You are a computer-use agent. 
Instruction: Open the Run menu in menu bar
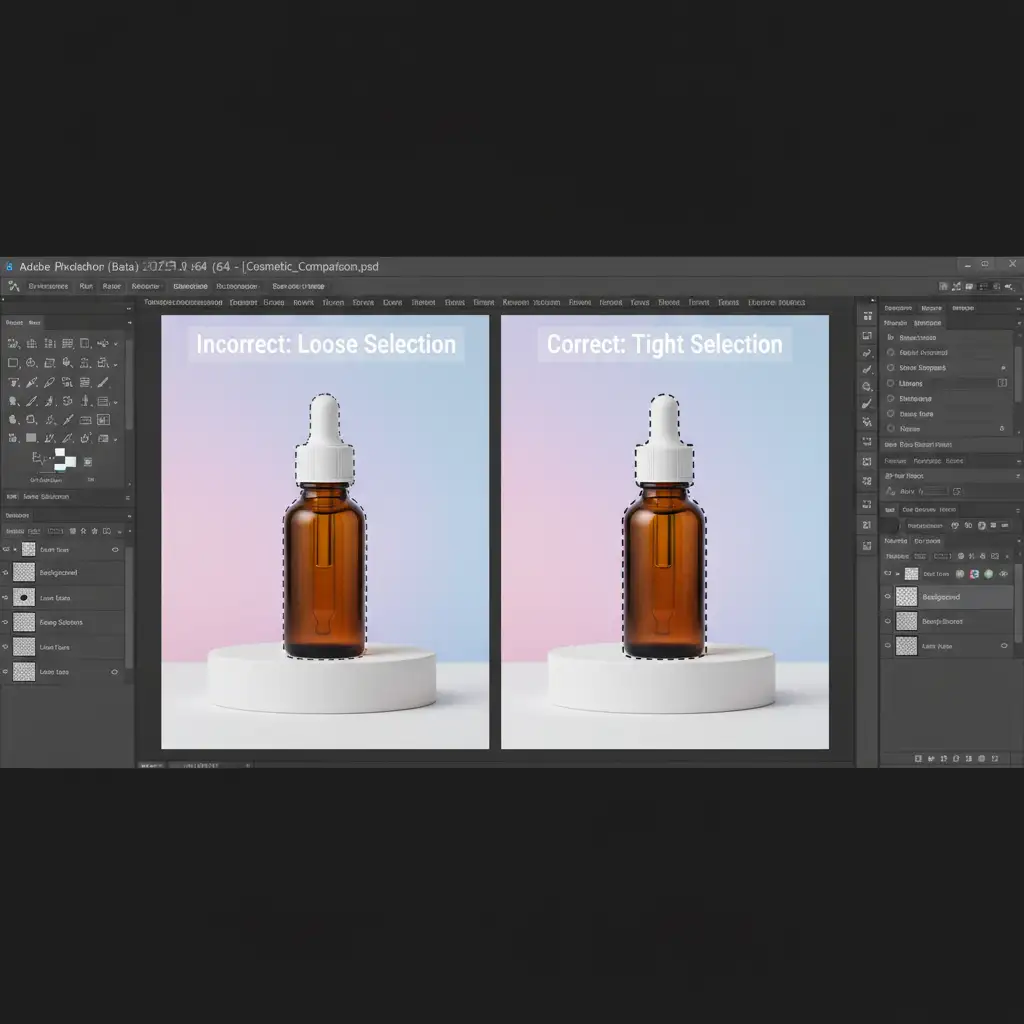pyautogui.click(x=86, y=286)
